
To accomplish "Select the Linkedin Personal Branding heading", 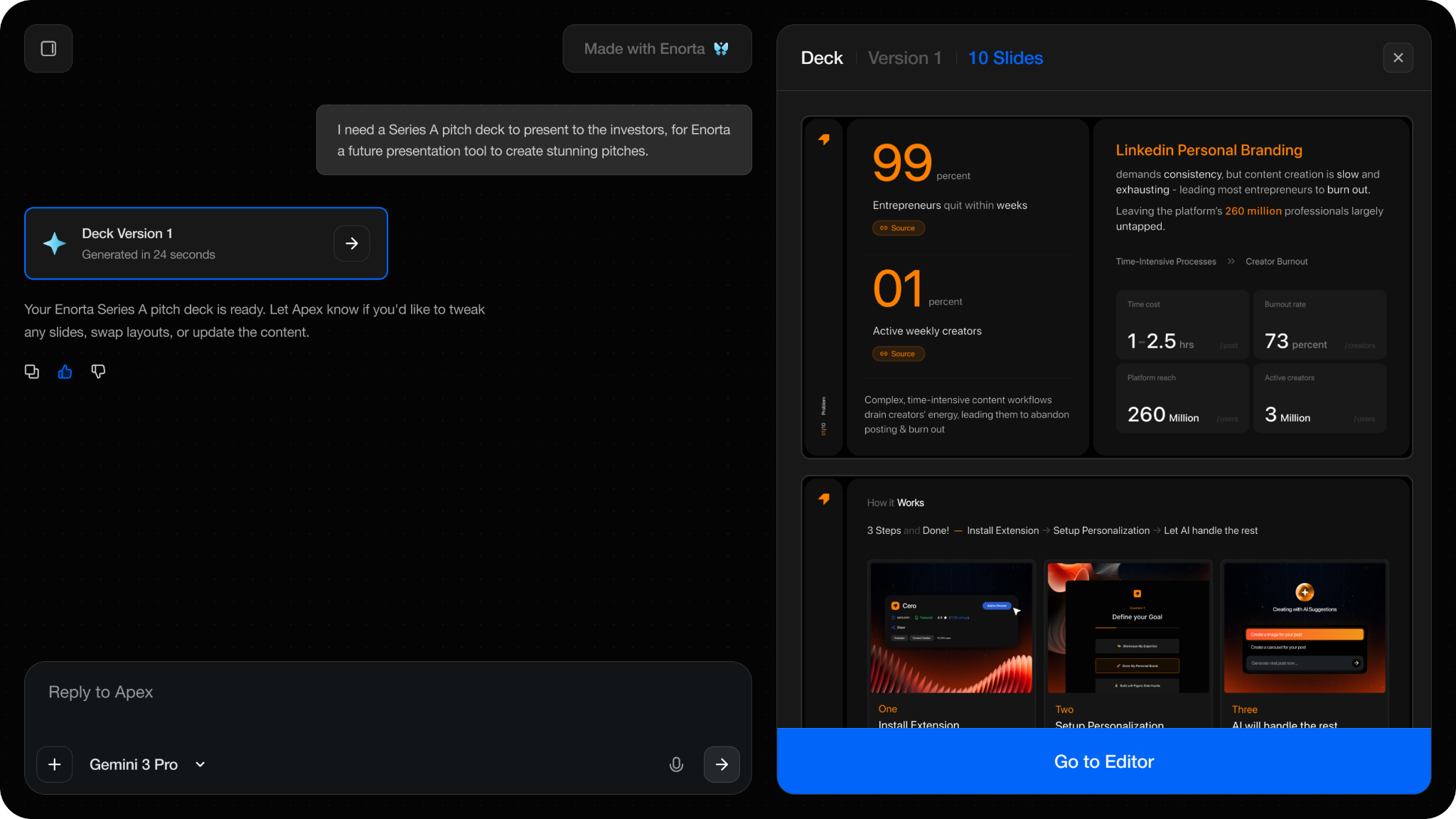I will point(1209,150).
